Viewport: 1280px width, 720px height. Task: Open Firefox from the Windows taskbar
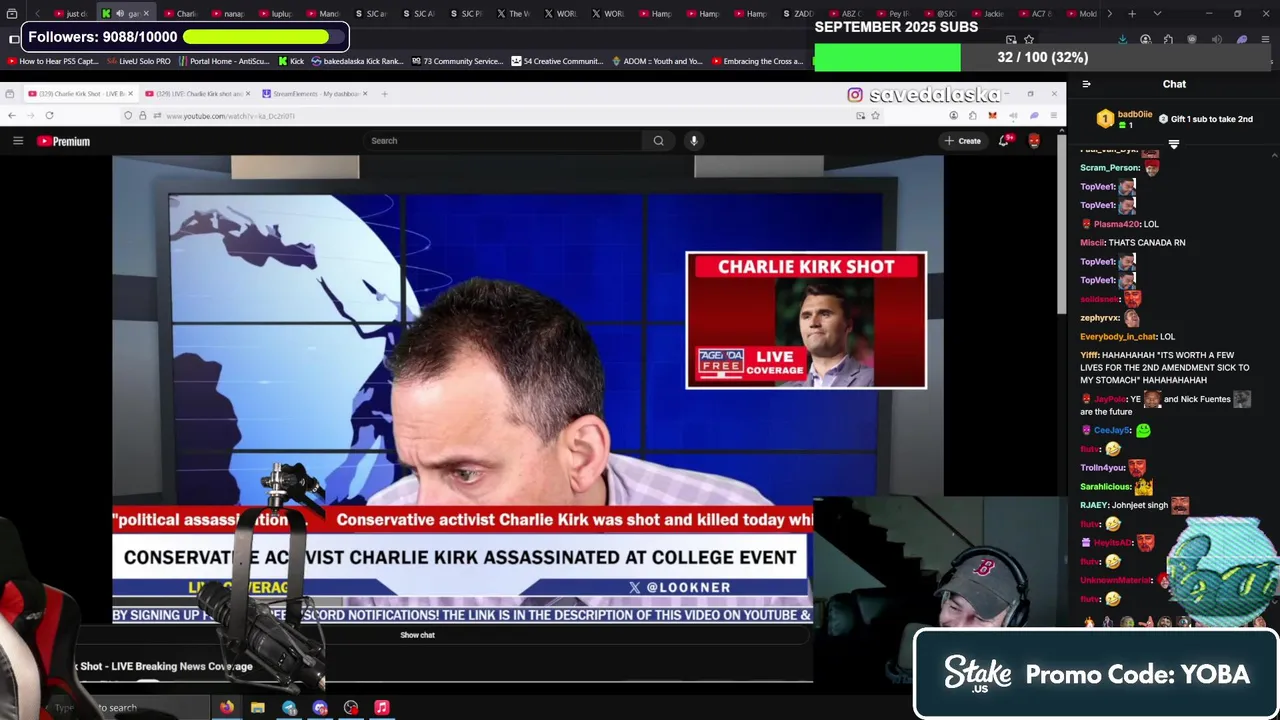pyautogui.click(x=227, y=708)
